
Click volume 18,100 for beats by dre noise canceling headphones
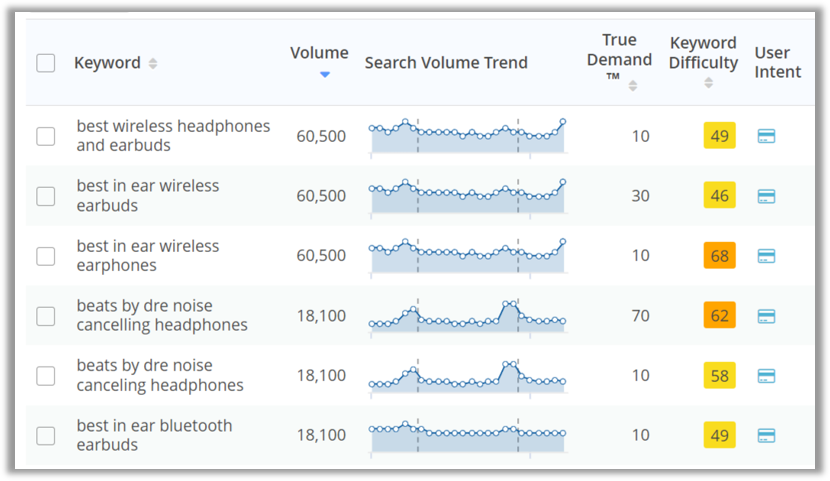(x=321, y=376)
